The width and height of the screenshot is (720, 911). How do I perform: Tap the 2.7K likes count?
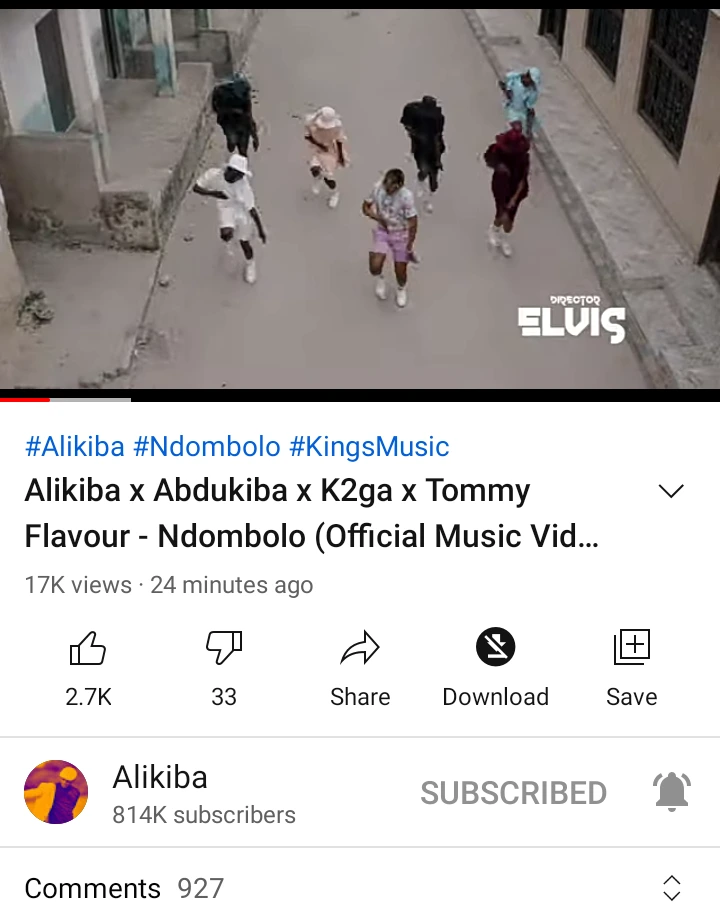click(x=88, y=697)
